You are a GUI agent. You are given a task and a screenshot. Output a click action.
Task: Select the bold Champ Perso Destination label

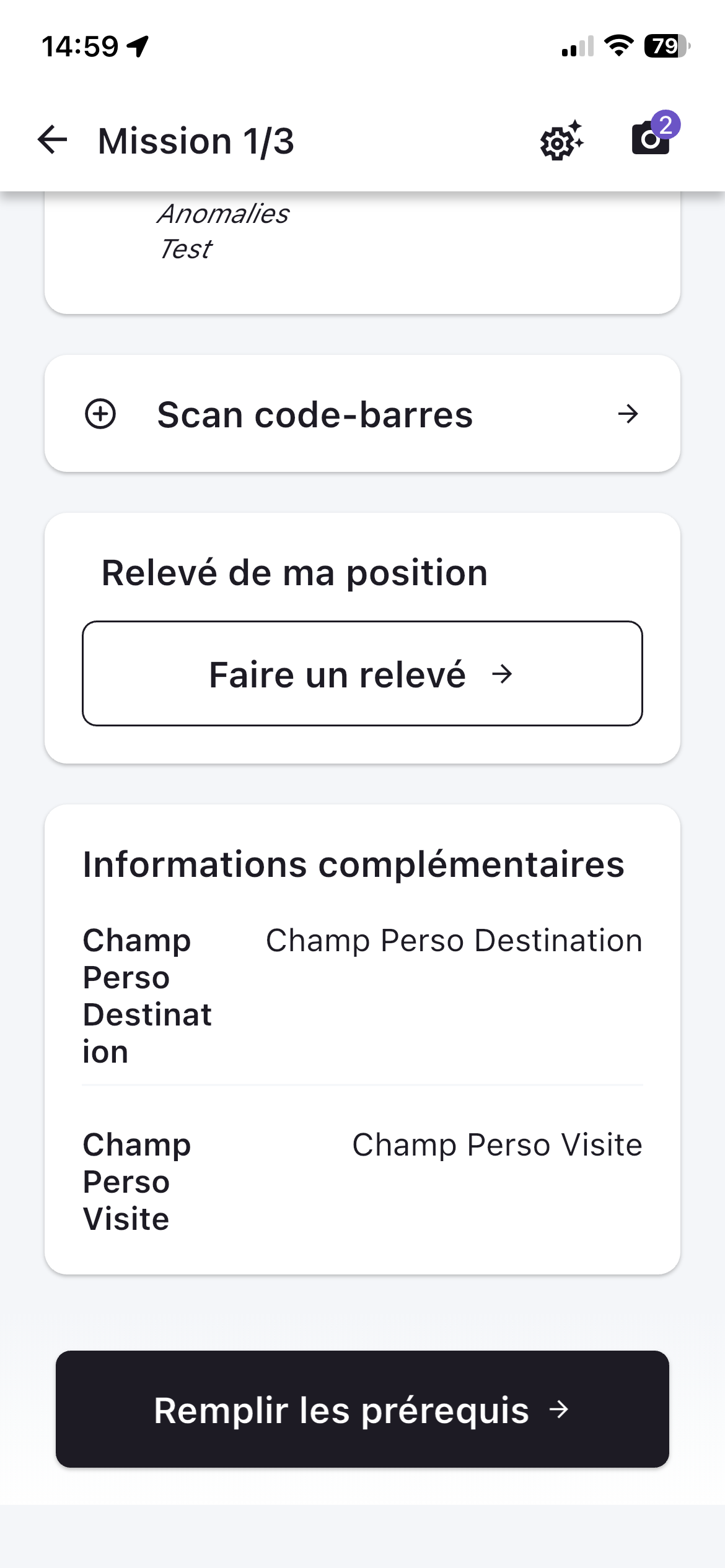[147, 996]
